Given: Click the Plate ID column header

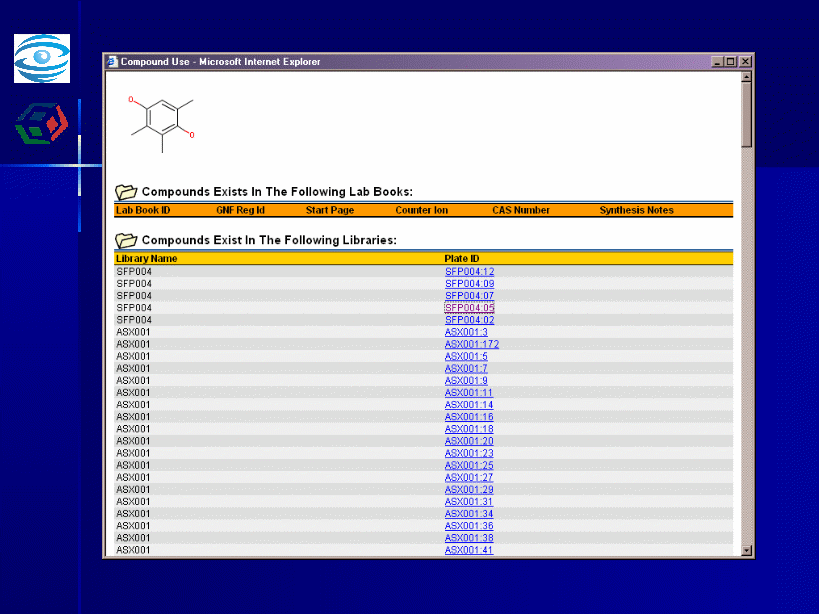Looking at the screenshot, I should click(462, 259).
